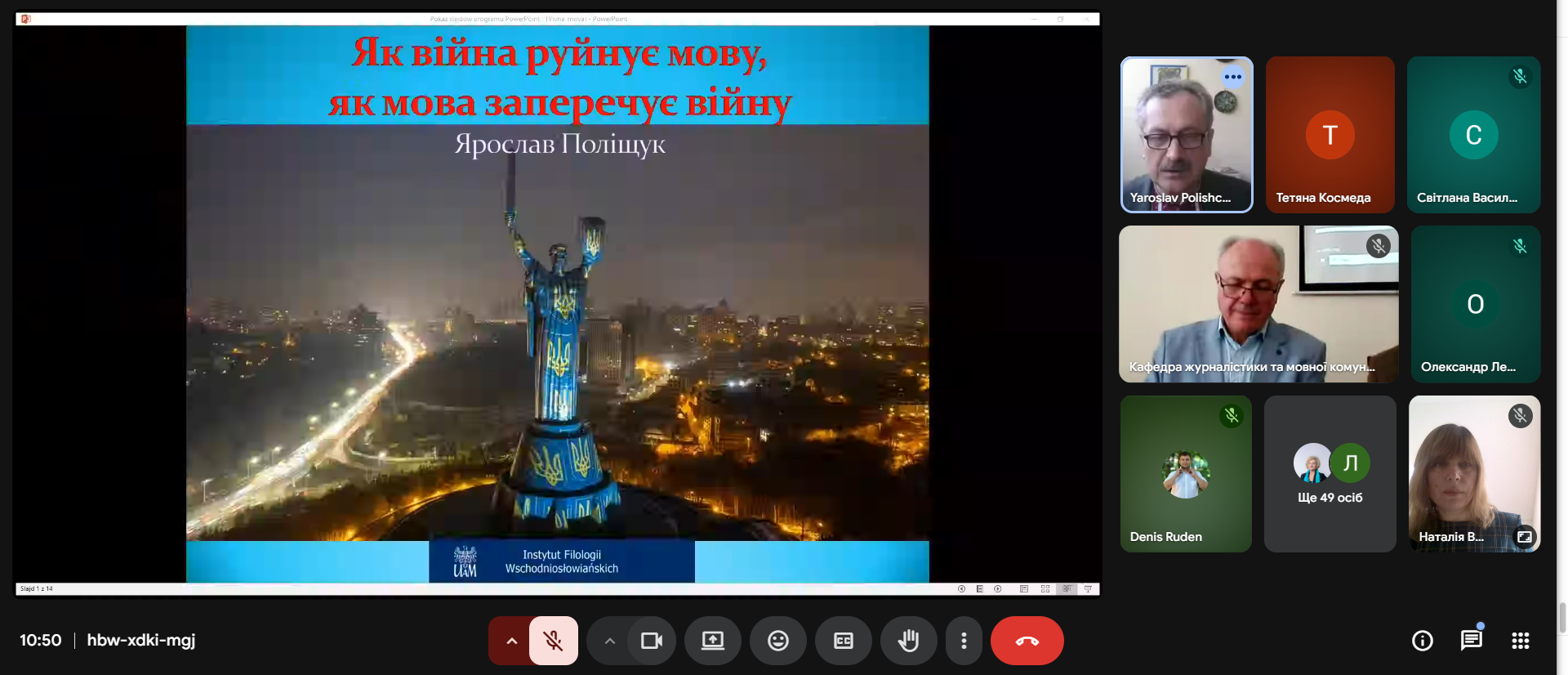
Task: Open the chat with everyone panel
Action: pyautogui.click(x=1472, y=641)
